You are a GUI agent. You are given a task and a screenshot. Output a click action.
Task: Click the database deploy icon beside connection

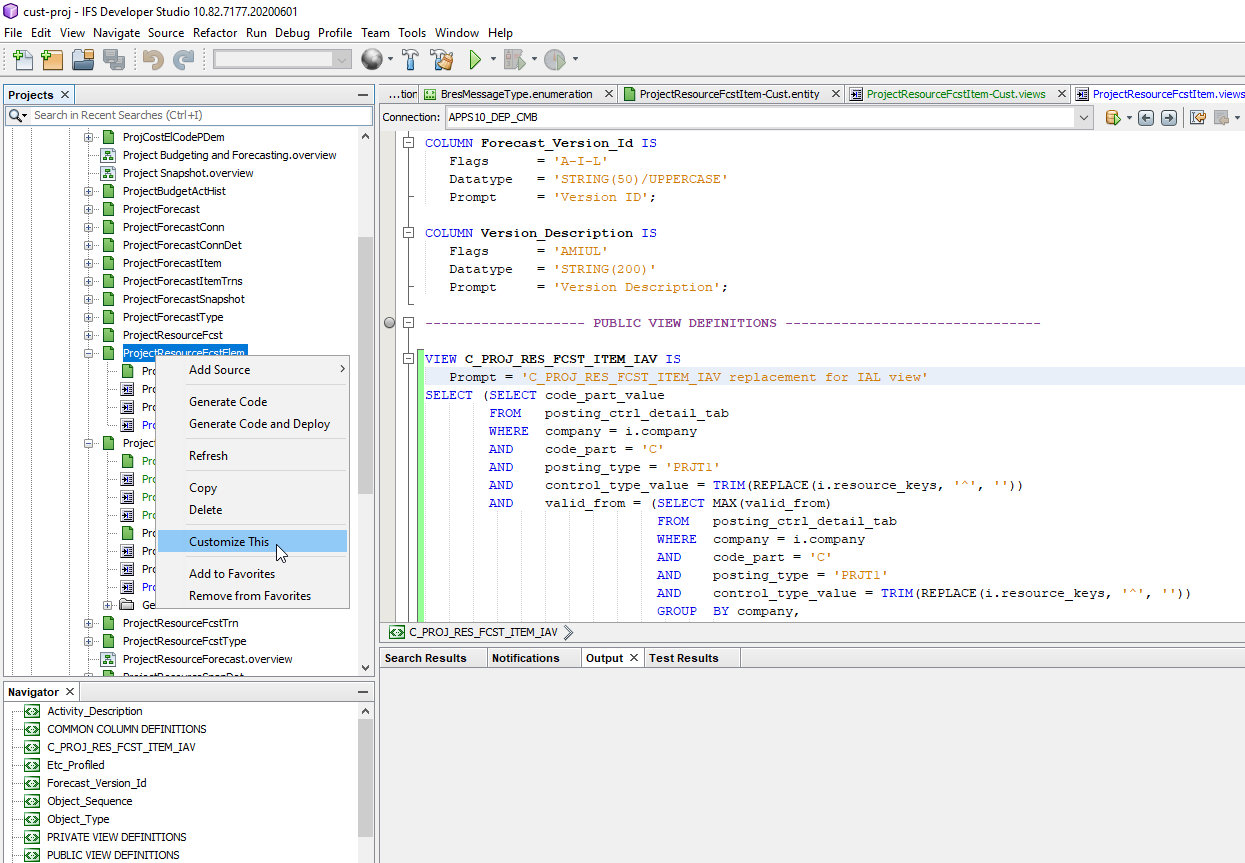(1112, 118)
